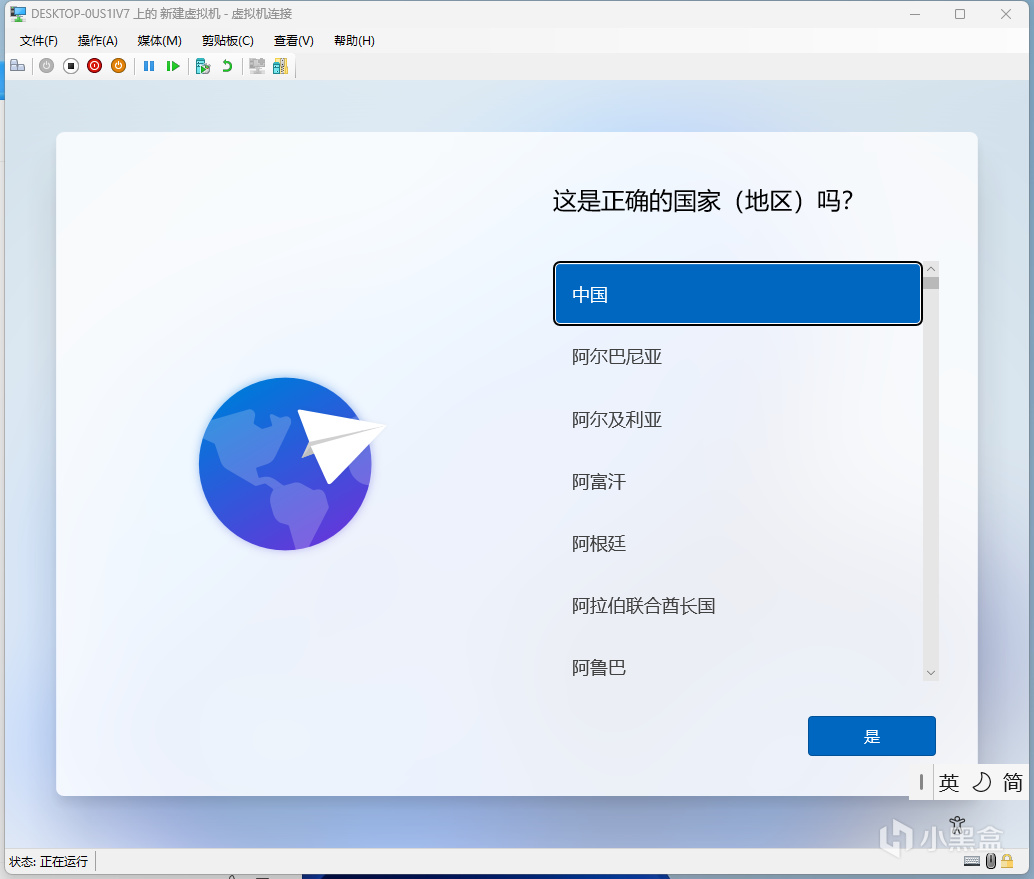Click the country list scroll-down arrow
This screenshot has height=879, width=1034.
coord(930,673)
